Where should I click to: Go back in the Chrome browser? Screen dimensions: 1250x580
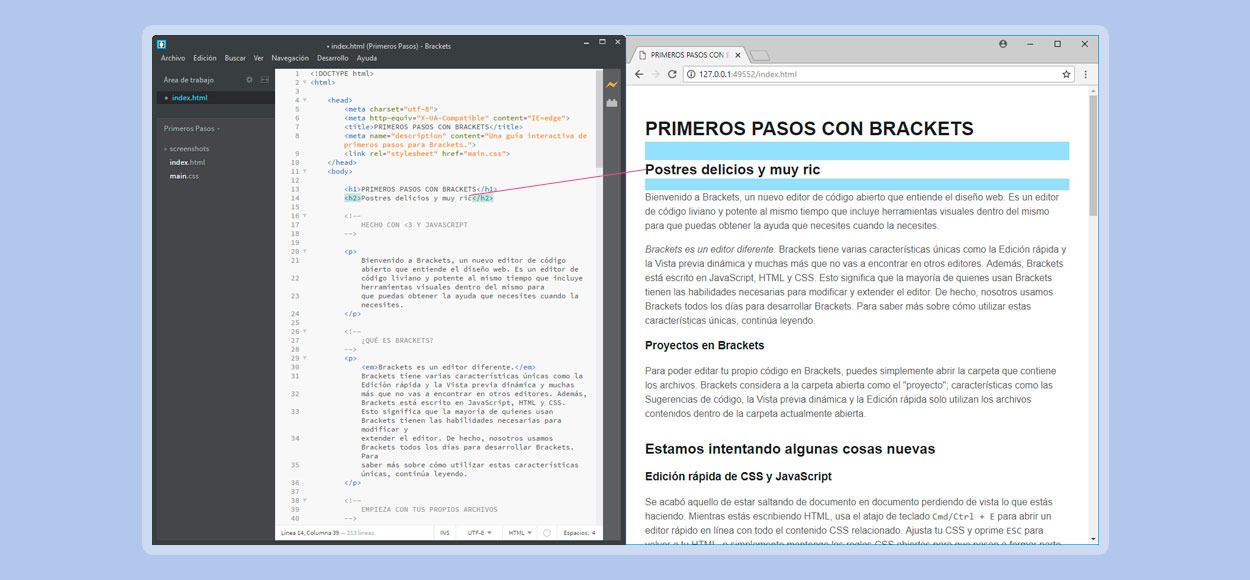[x=639, y=74]
